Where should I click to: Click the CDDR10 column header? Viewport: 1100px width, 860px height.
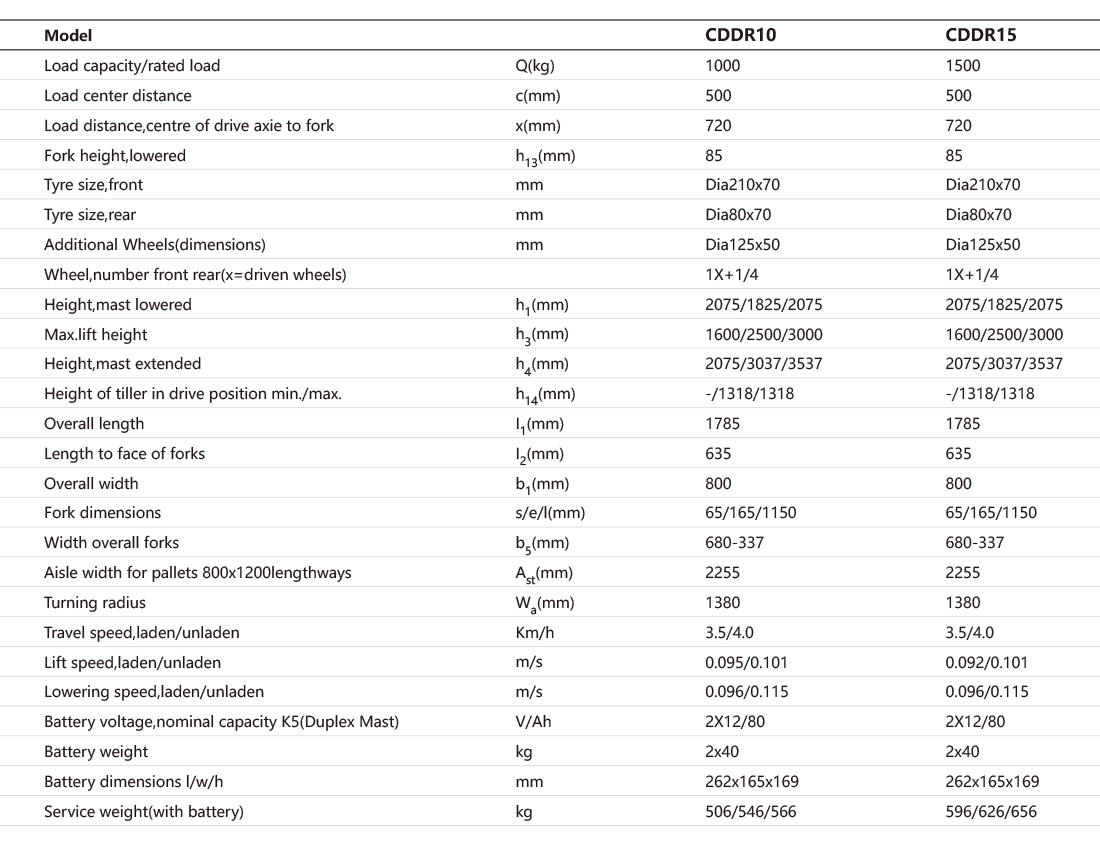pyautogui.click(x=740, y=36)
